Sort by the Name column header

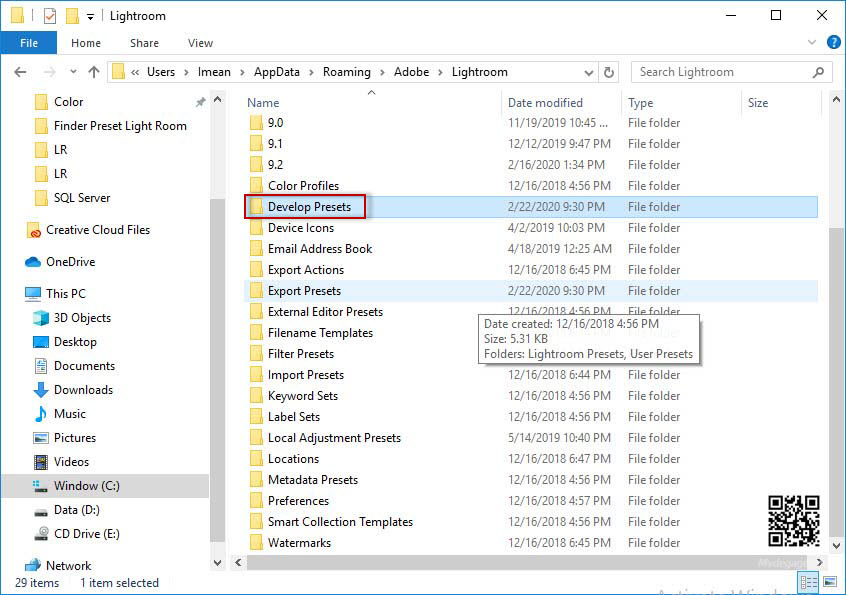263,102
